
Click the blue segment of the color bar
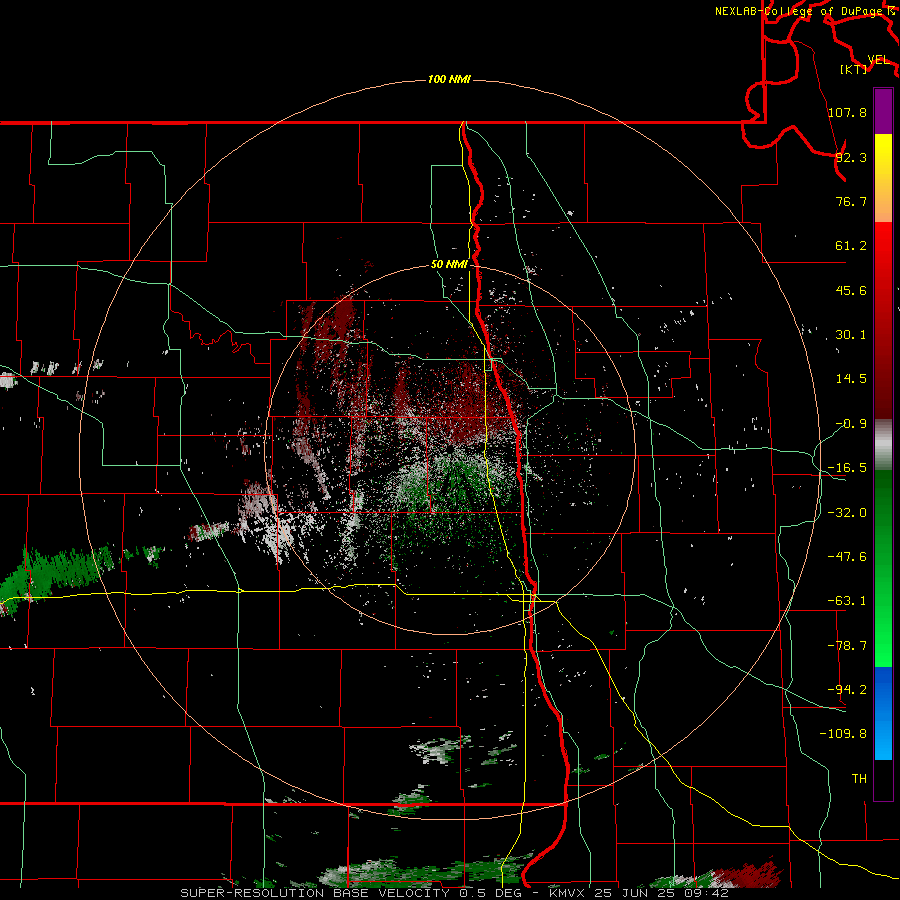(883, 713)
